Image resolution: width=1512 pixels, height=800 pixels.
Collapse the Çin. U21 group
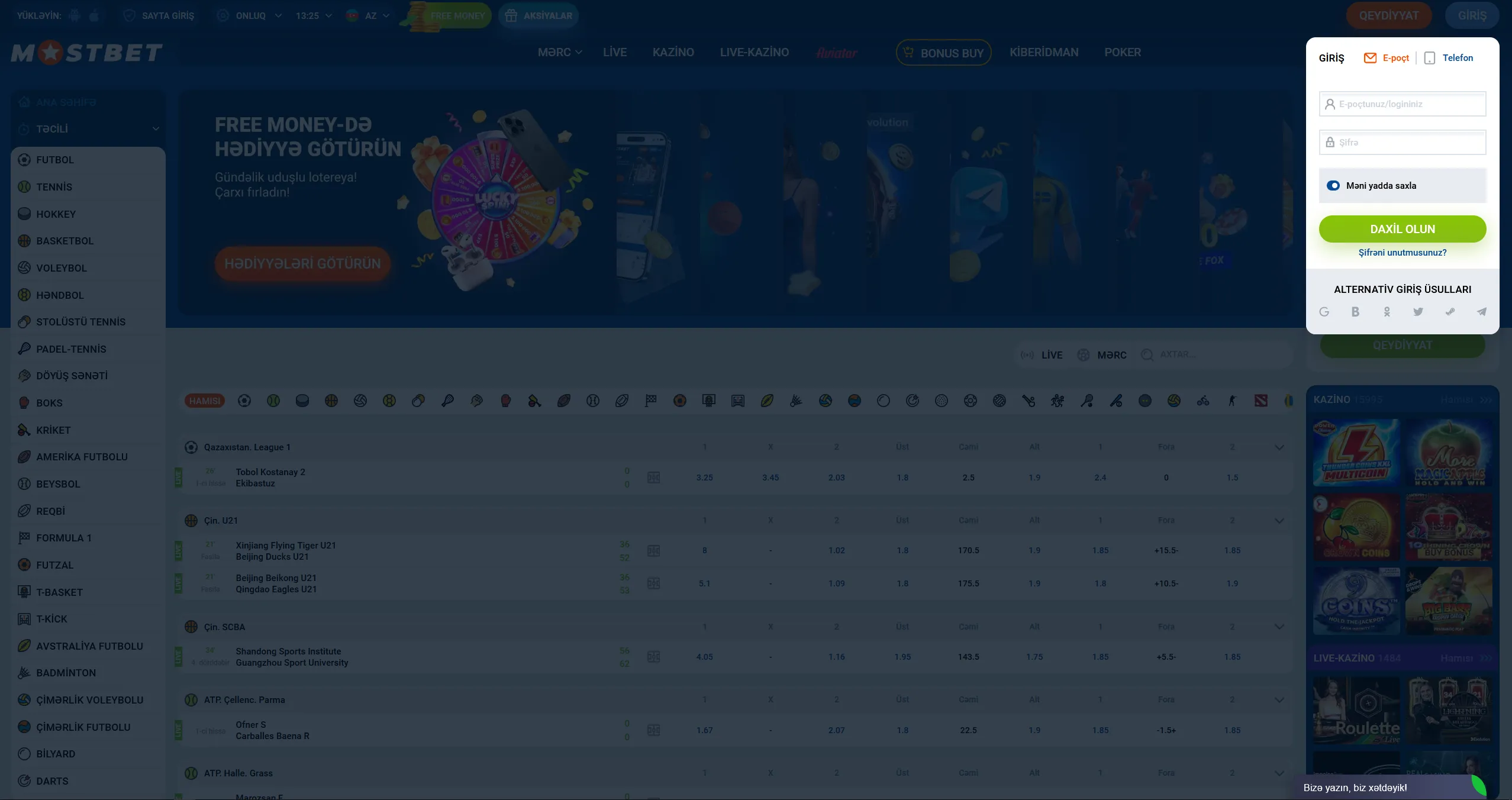[x=1279, y=521]
